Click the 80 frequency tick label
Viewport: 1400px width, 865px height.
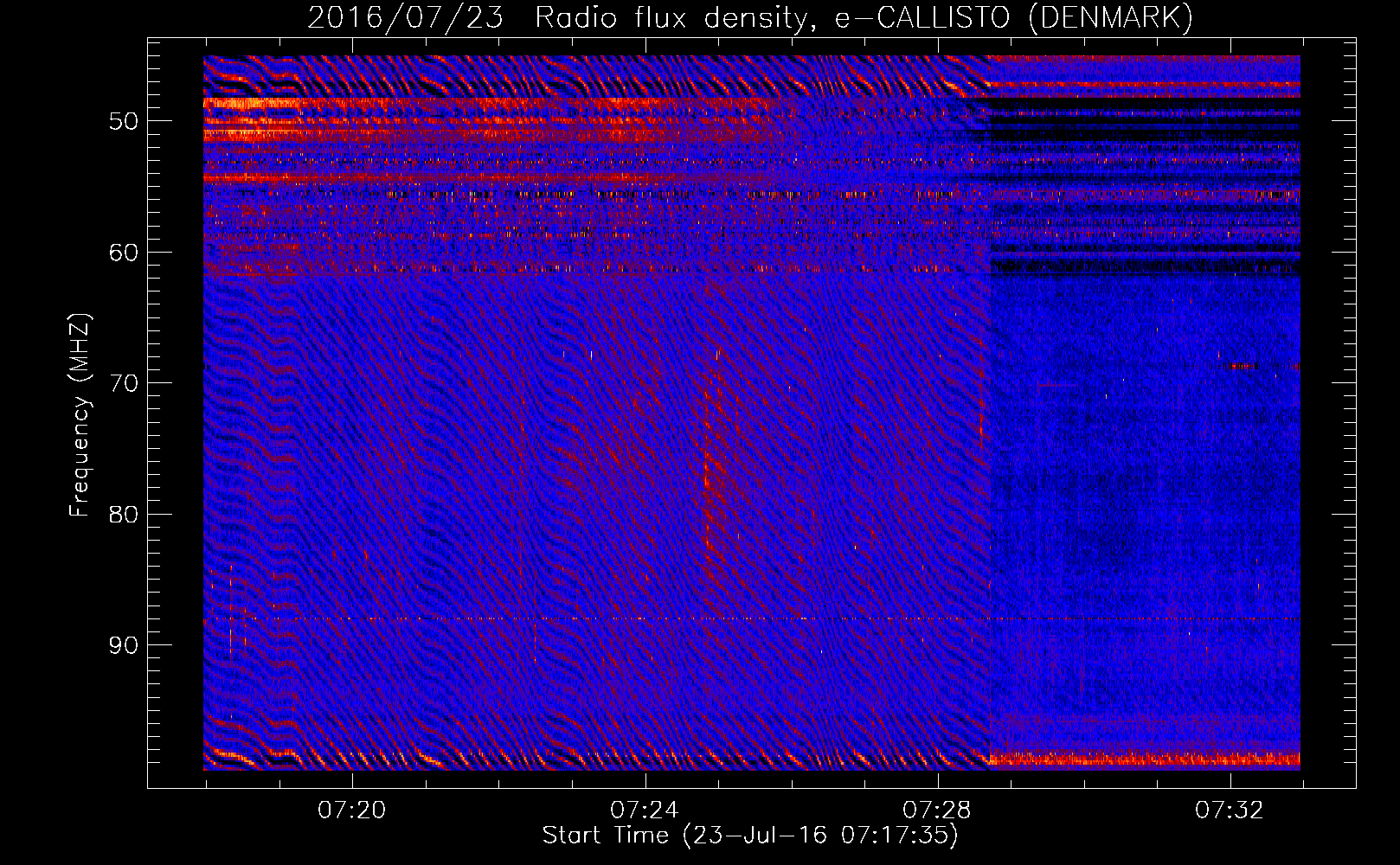[x=124, y=515]
